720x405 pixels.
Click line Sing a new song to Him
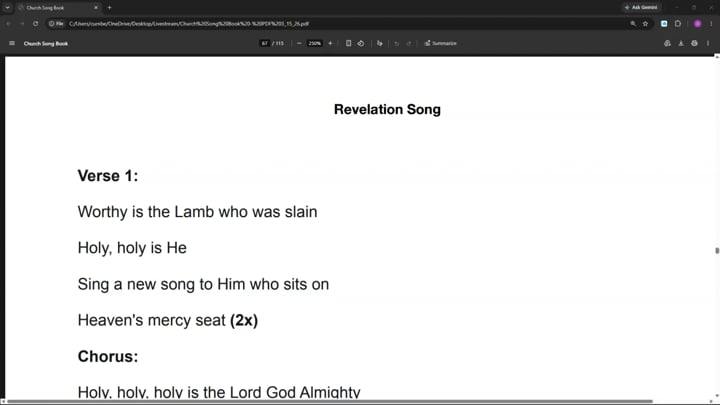[x=203, y=284]
